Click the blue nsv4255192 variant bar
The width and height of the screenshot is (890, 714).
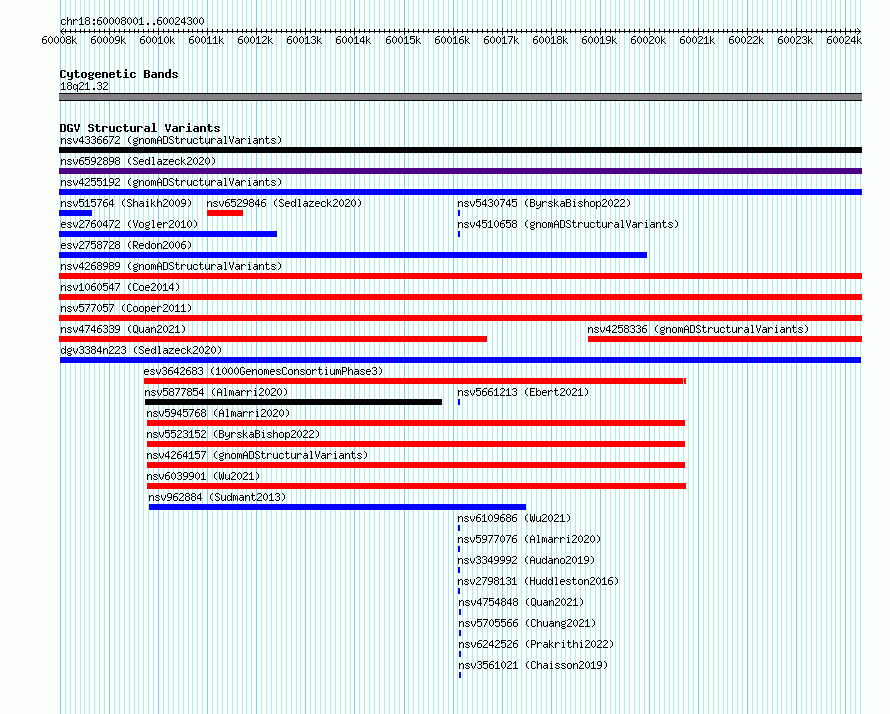[x=460, y=192]
